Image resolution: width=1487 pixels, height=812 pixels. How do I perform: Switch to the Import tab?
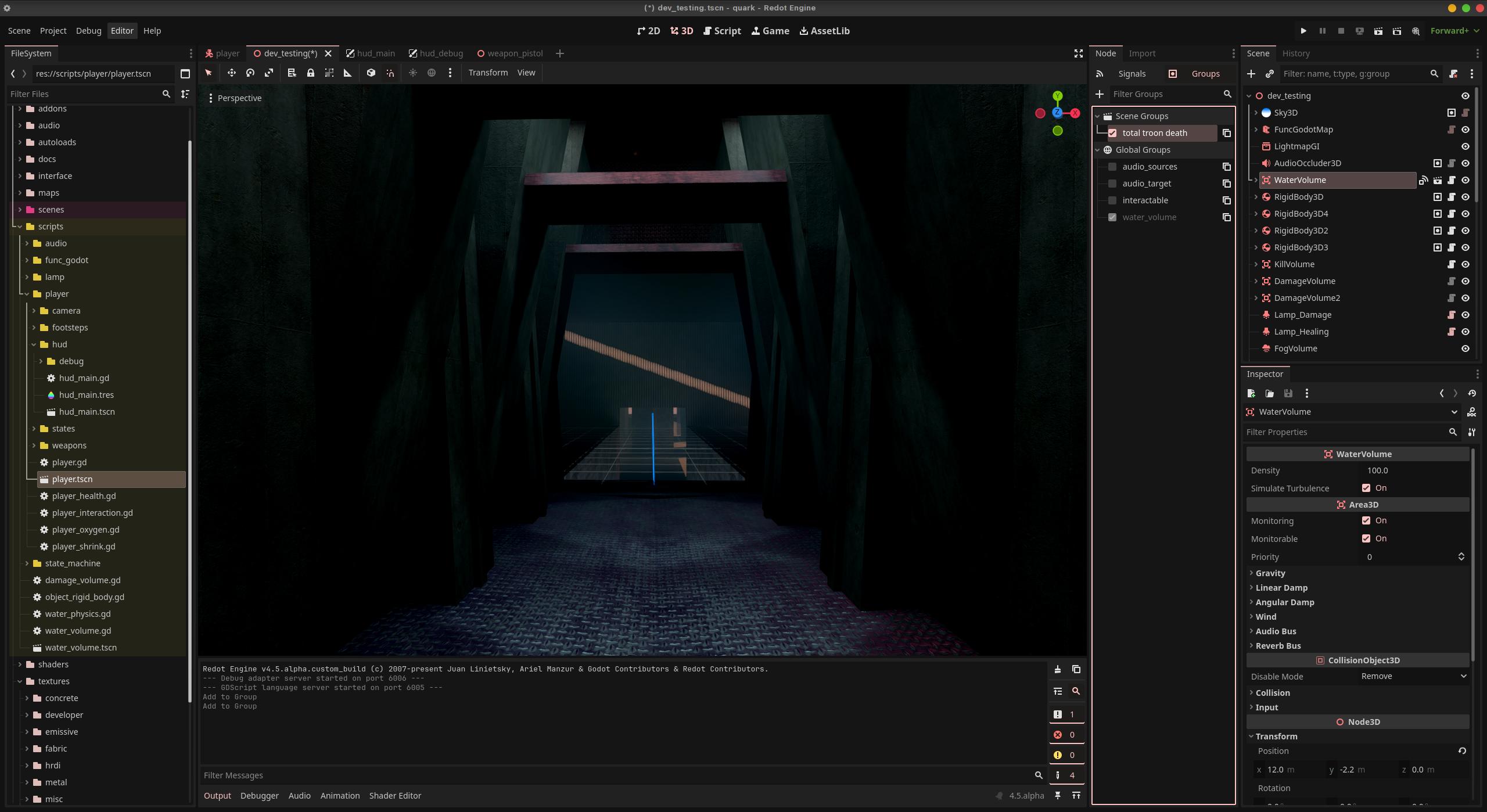pos(1142,53)
